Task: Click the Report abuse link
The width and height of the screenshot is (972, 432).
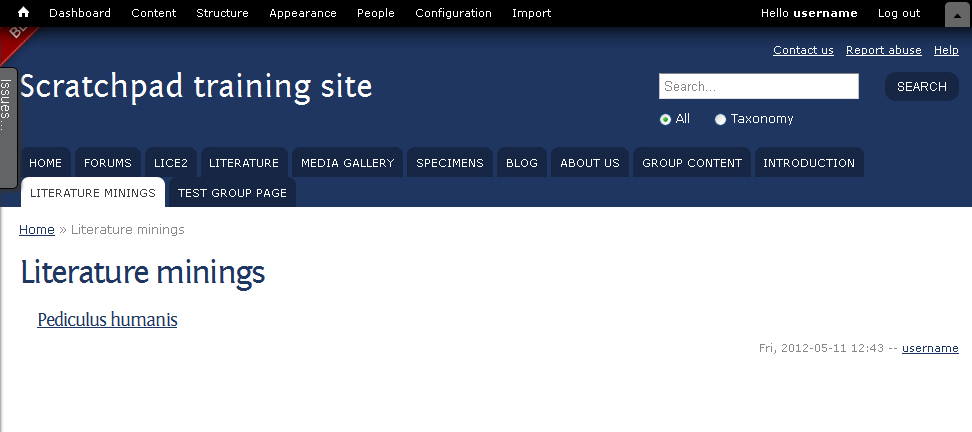Action: pyautogui.click(x=883, y=50)
